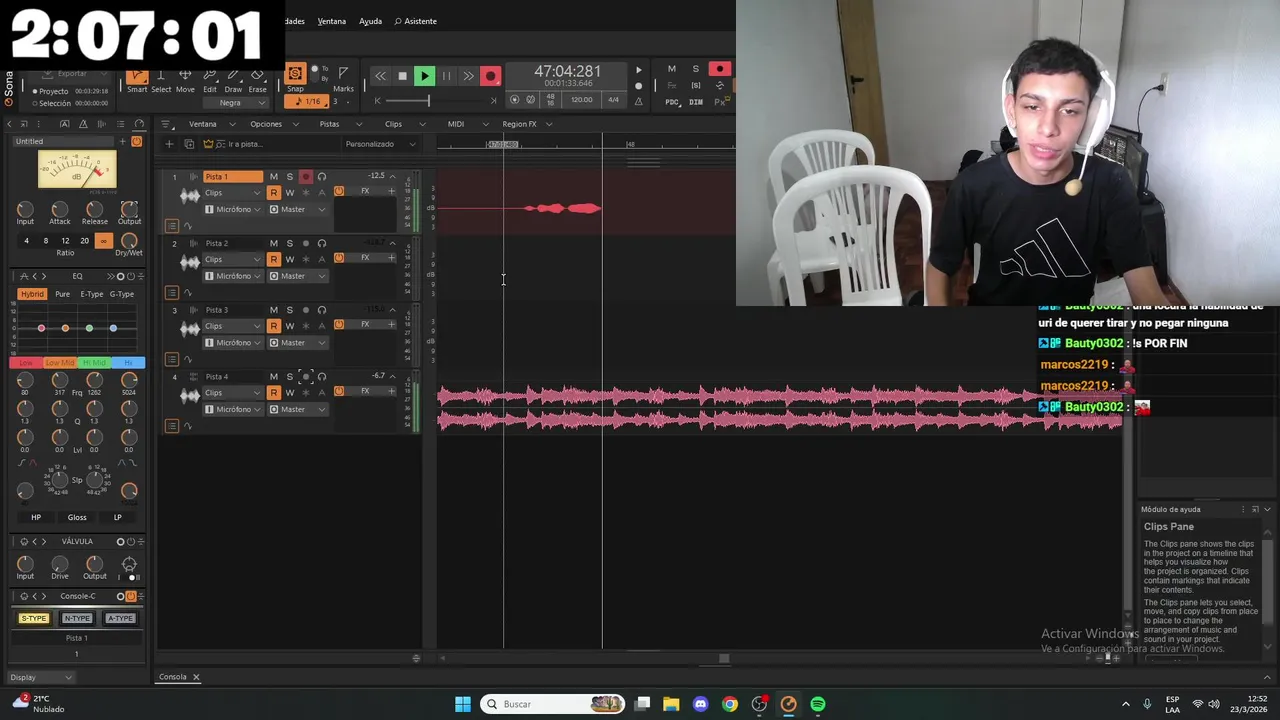Collapse Pista 4 with its chevron
The height and width of the screenshot is (720, 1280).
click(392, 377)
